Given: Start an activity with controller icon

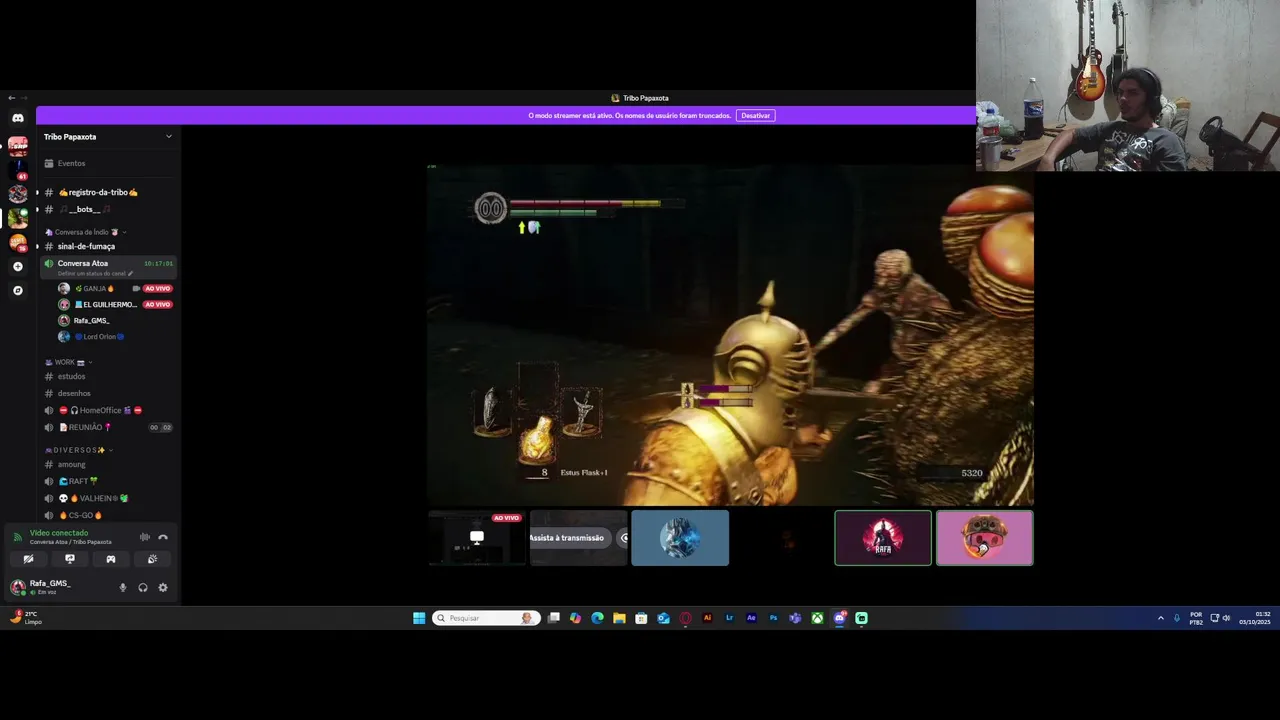Looking at the screenshot, I should [110, 559].
